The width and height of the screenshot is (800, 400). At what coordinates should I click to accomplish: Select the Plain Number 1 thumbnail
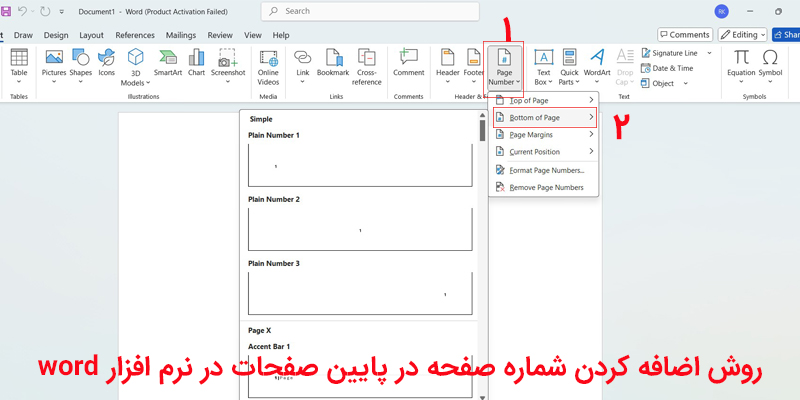pos(360,165)
